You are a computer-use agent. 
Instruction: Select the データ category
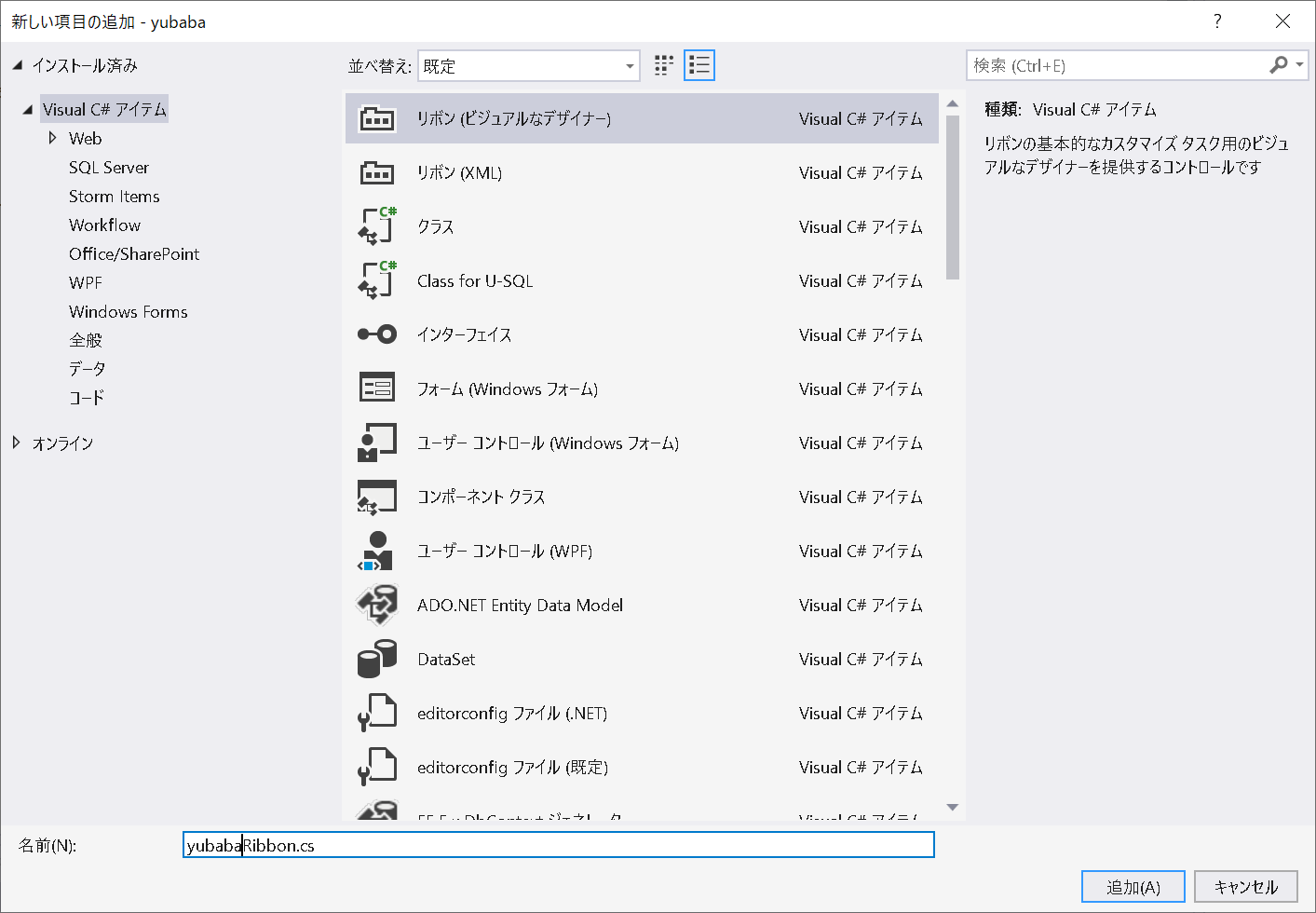click(x=88, y=369)
